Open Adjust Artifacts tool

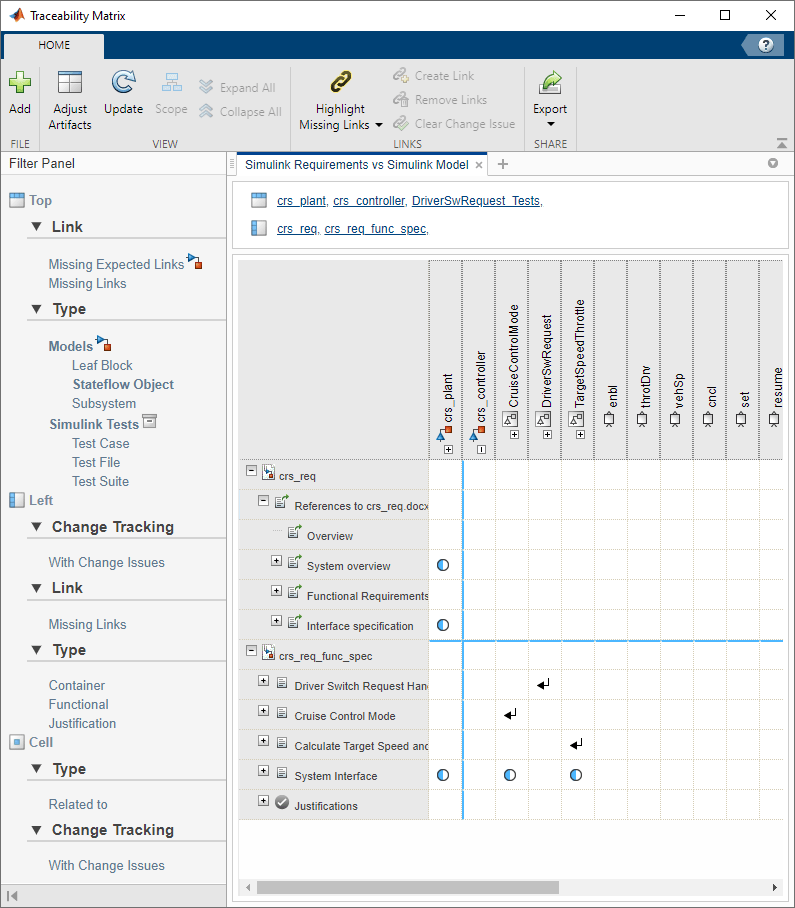click(69, 100)
